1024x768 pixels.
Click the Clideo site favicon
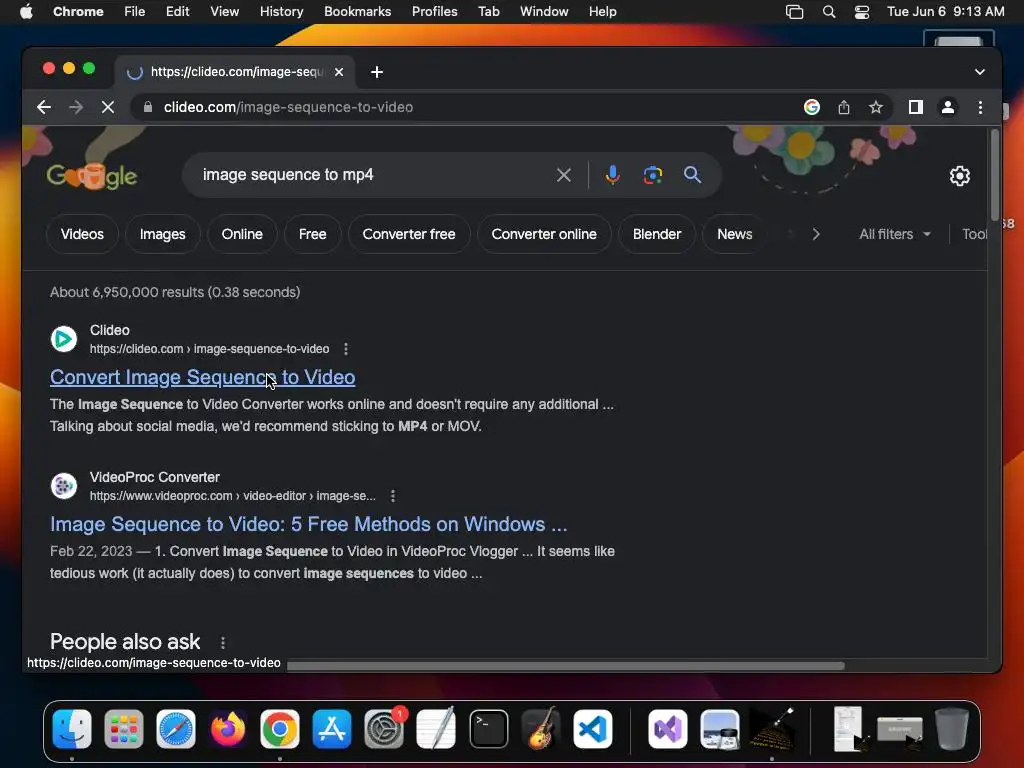(x=64, y=339)
